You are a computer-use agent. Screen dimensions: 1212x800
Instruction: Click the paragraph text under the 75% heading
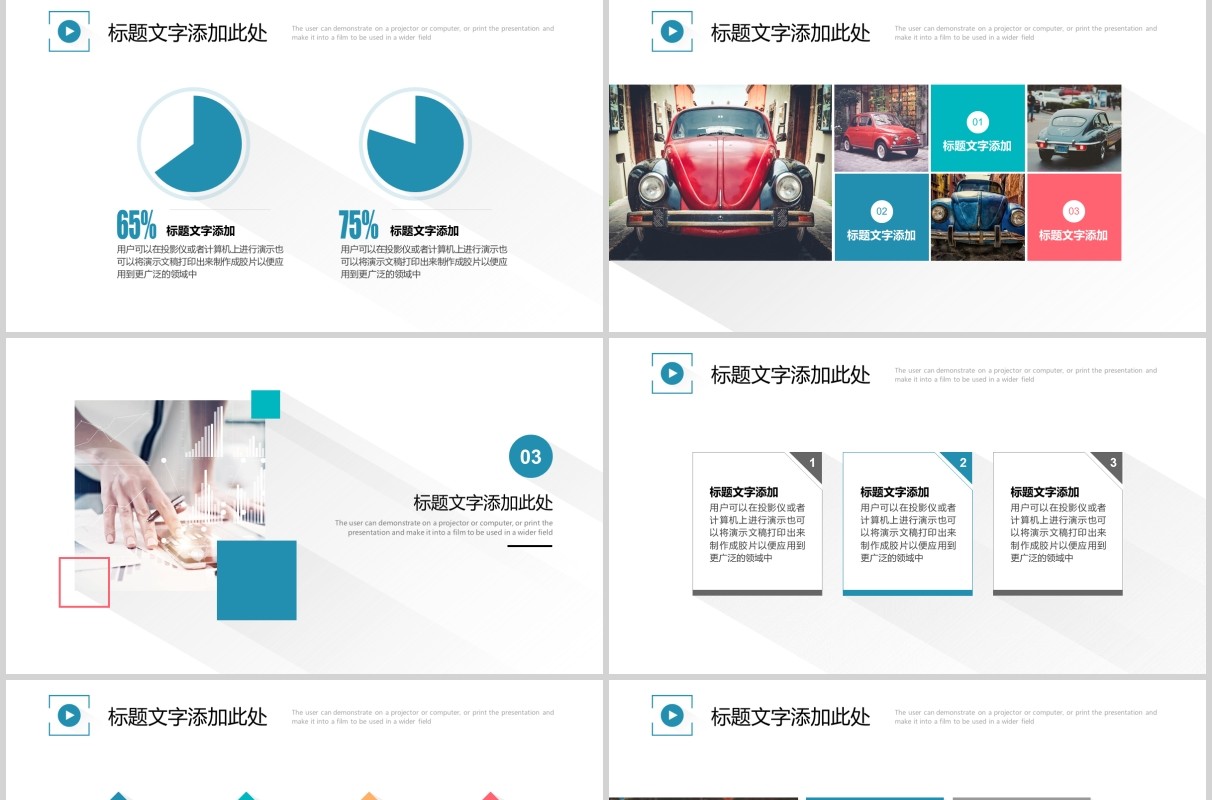click(424, 262)
